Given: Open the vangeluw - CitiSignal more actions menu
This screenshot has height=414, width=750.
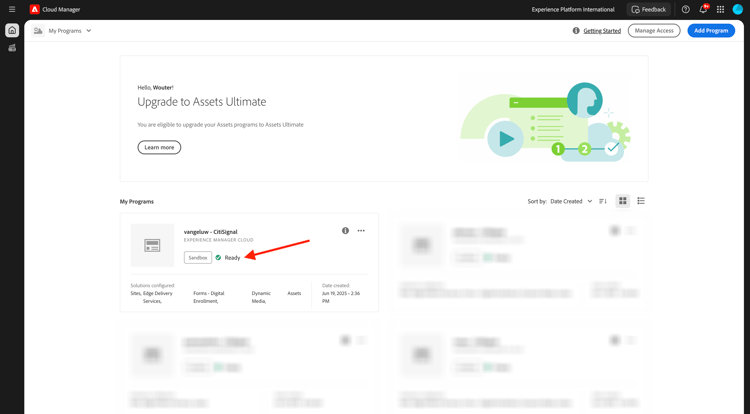Looking at the screenshot, I should pyautogui.click(x=361, y=230).
